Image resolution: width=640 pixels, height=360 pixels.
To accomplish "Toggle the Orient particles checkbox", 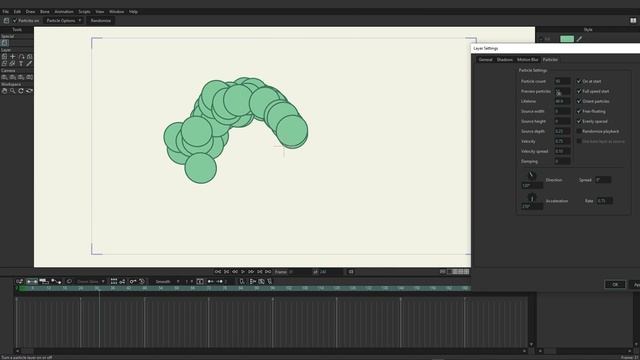I will coord(579,101).
